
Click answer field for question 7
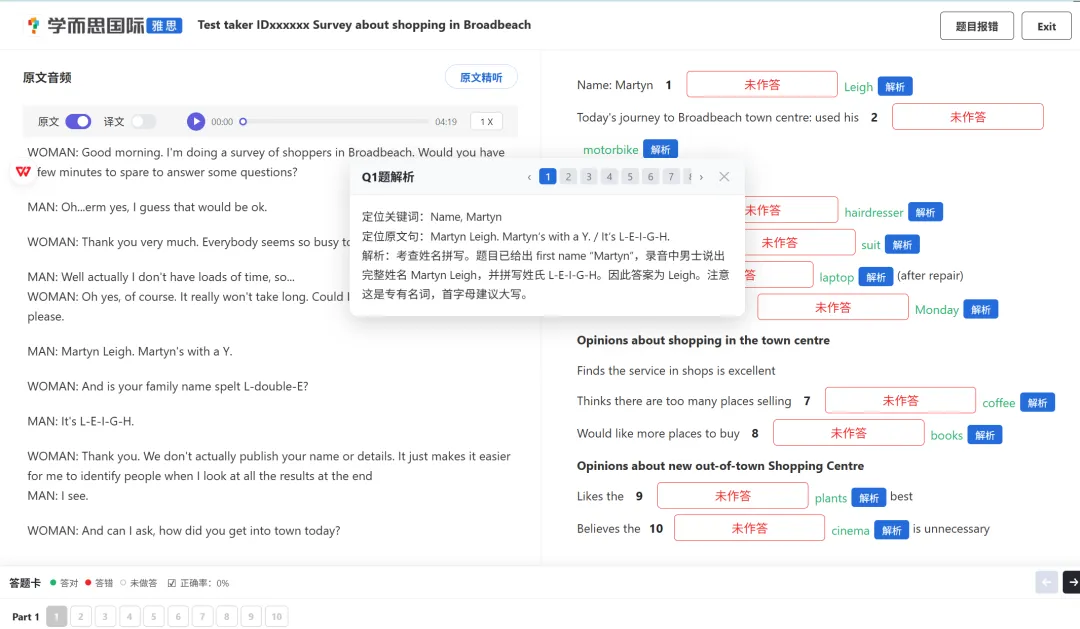[900, 400]
